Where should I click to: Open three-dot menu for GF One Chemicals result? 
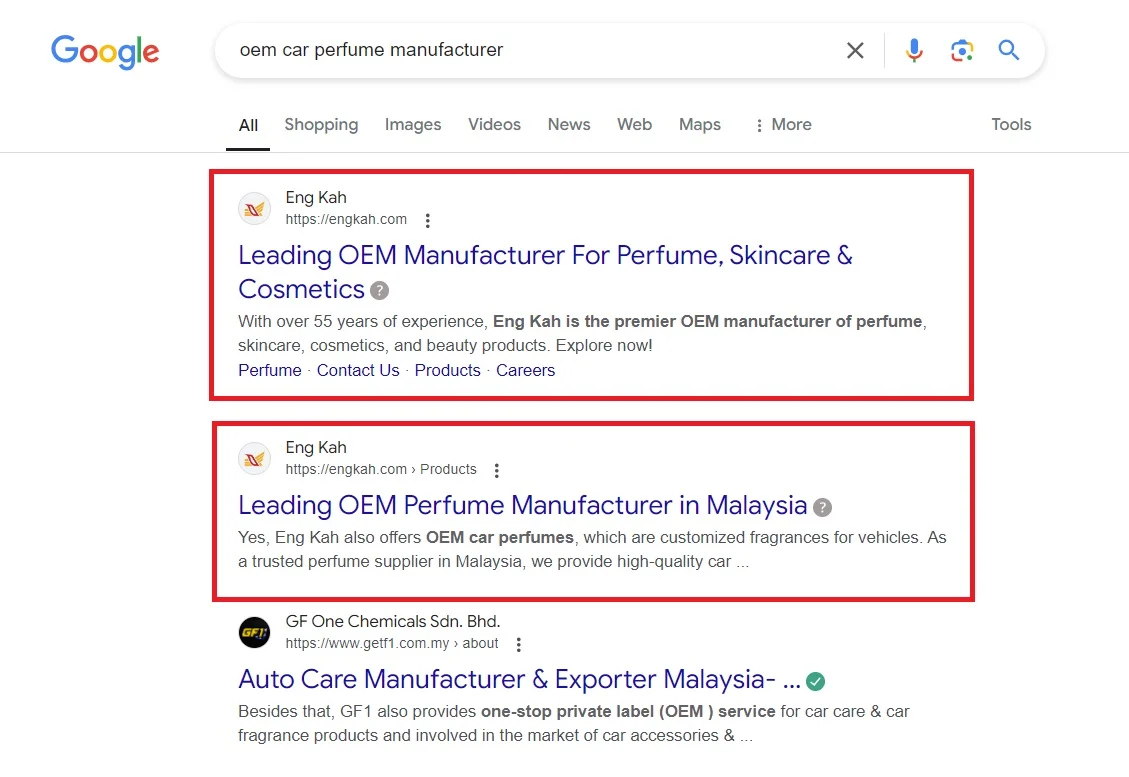[x=518, y=644]
